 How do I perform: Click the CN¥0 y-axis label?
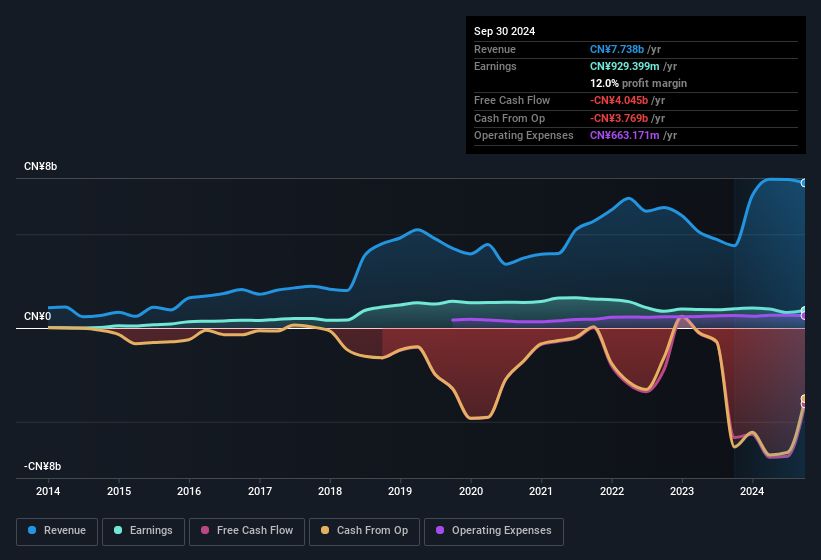click(x=37, y=317)
